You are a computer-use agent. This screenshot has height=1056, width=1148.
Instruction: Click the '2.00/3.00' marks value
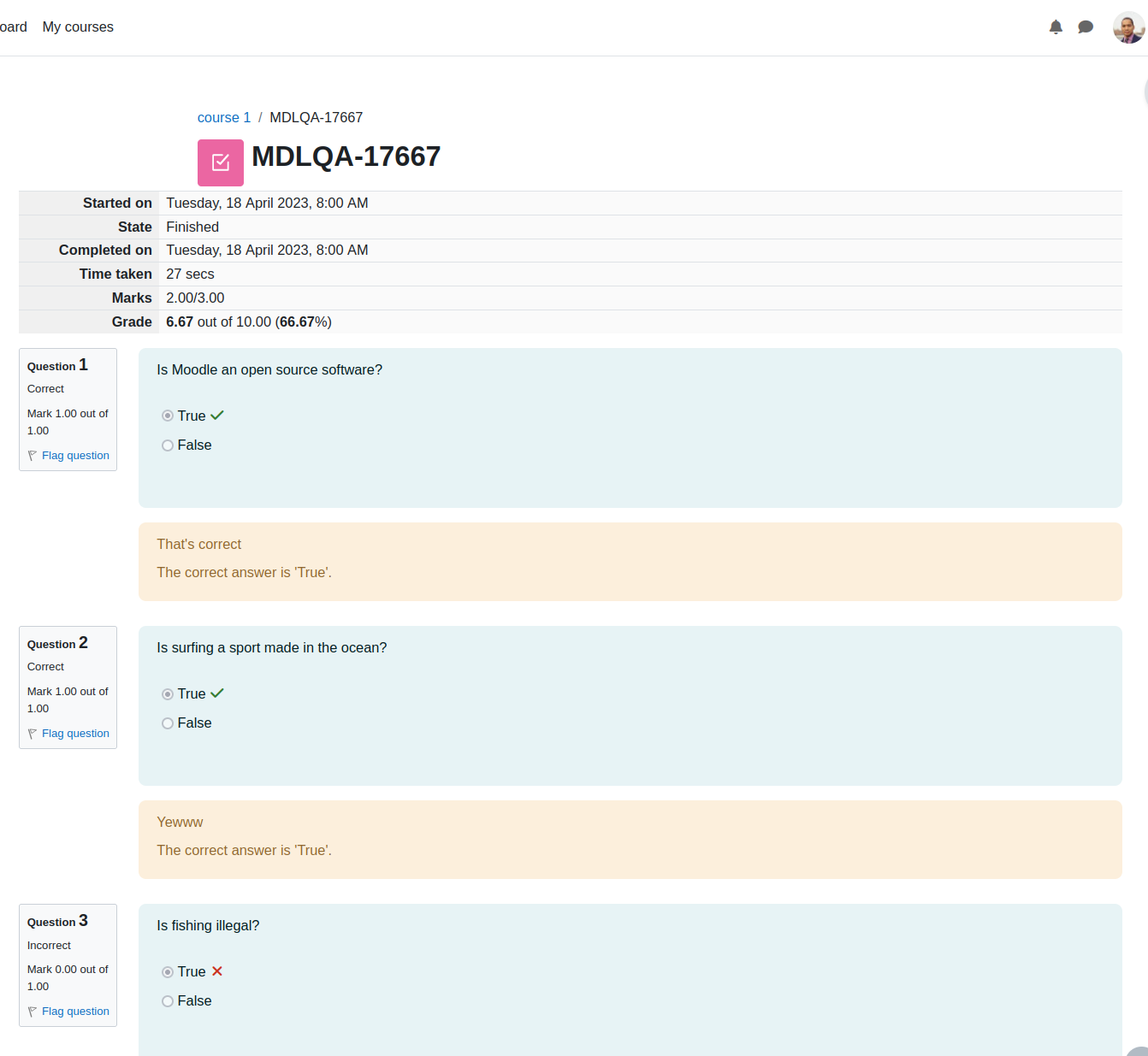pyautogui.click(x=195, y=298)
